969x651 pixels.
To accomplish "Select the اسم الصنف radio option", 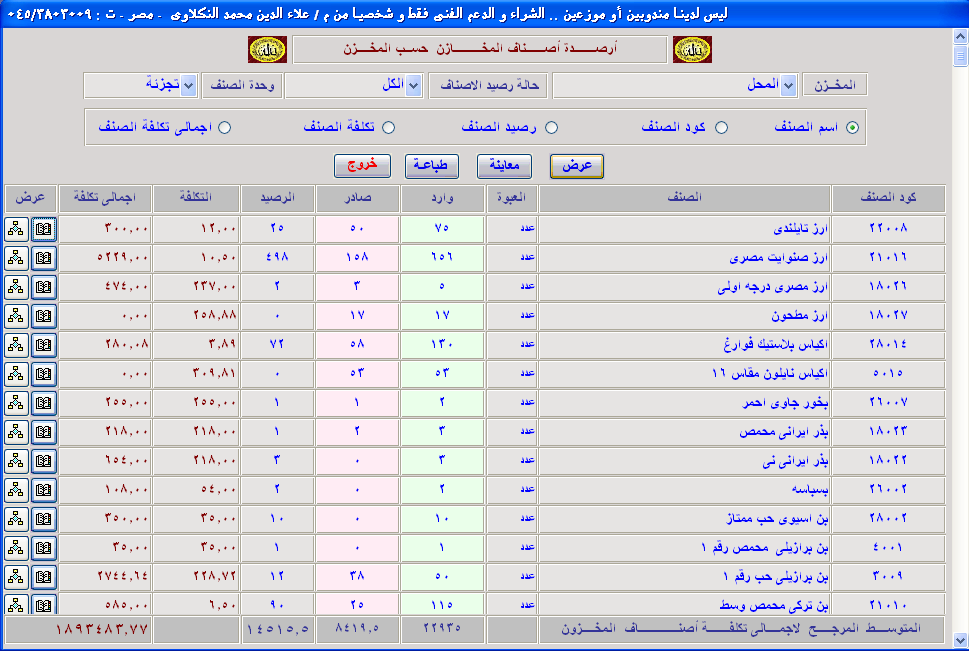I will [x=852, y=128].
